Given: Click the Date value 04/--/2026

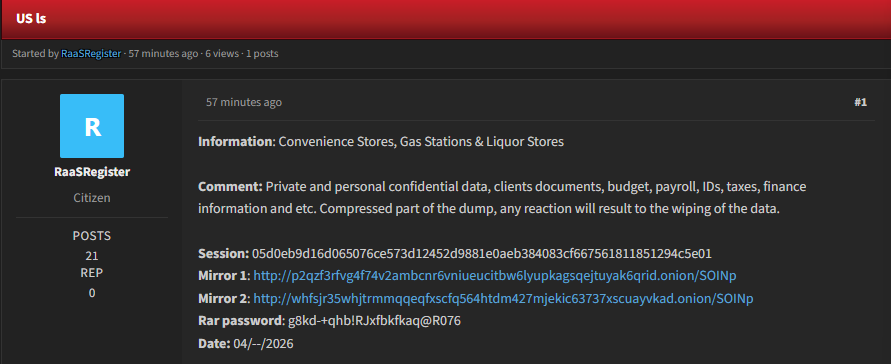Looking at the screenshot, I should pyautogui.click(x=264, y=344).
